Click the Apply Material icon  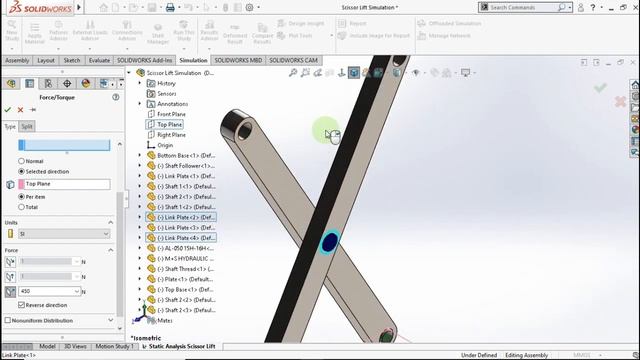[x=35, y=33]
